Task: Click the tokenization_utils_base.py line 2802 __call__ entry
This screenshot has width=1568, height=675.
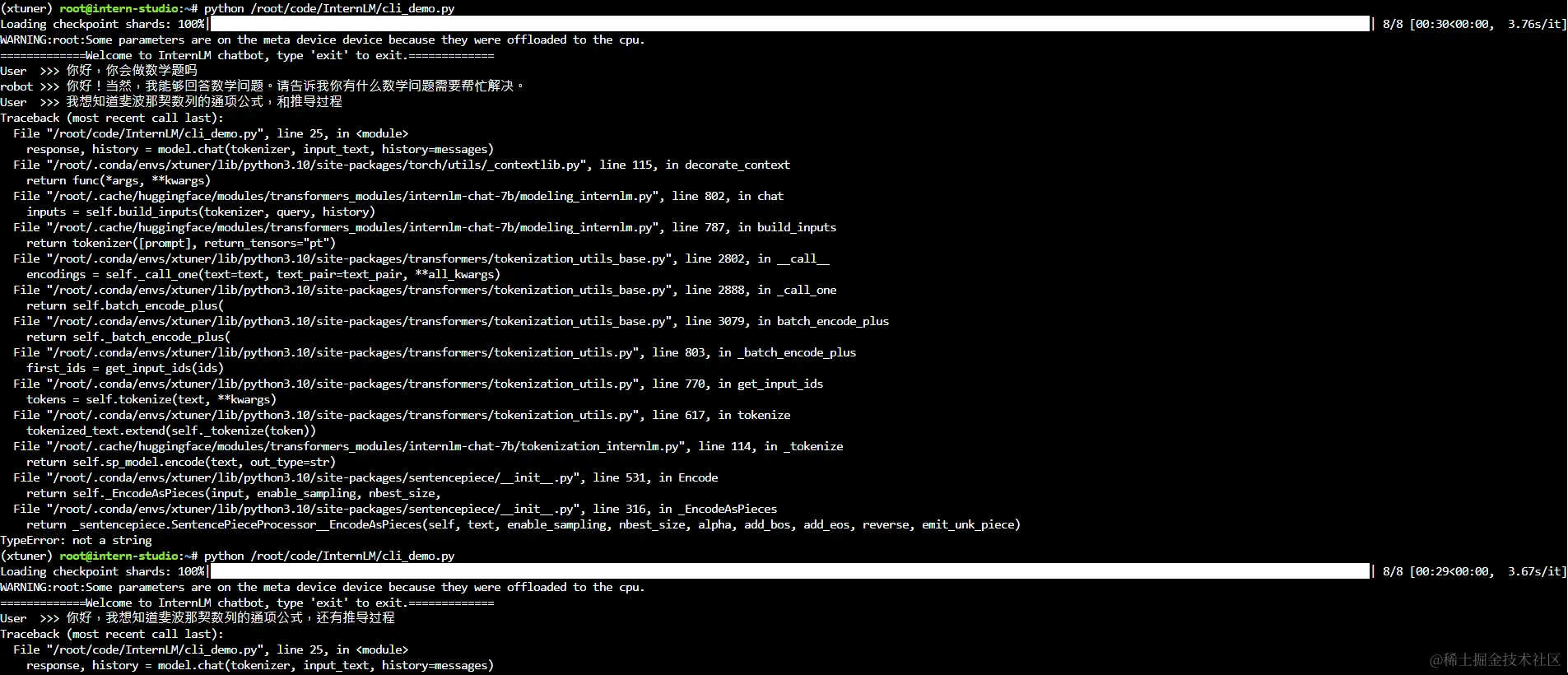Action: 421,258
